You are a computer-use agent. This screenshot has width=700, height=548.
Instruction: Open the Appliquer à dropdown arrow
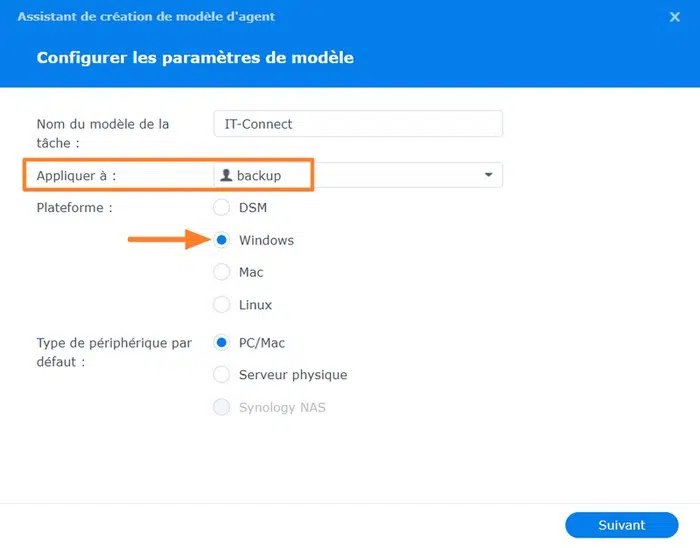pos(488,175)
